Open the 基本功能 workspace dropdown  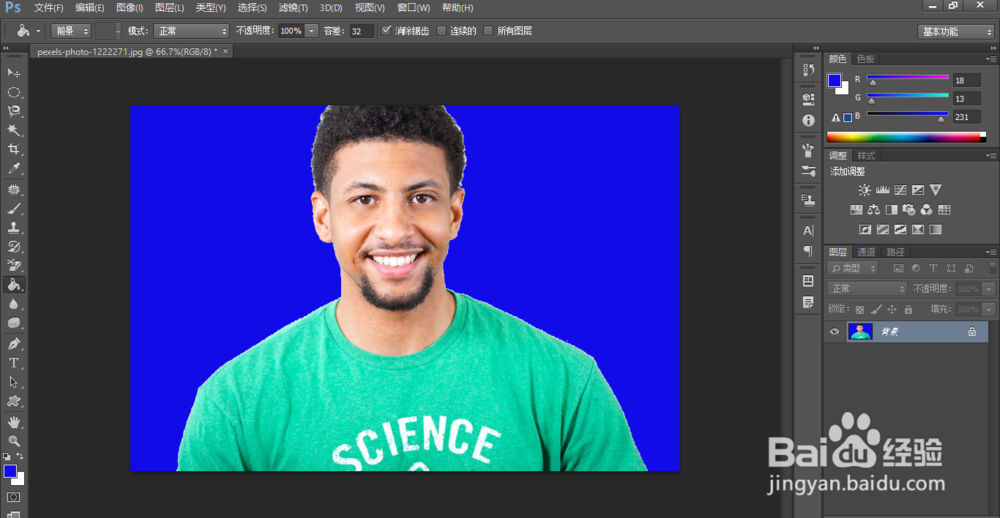point(956,31)
